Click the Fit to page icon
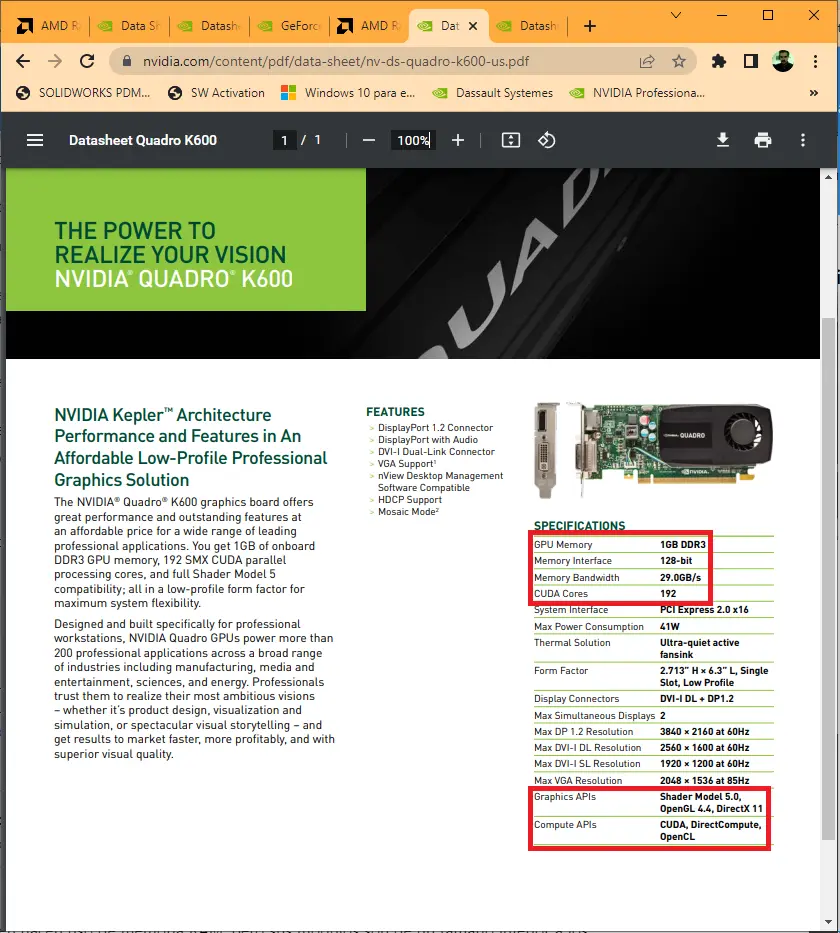840x933 pixels. tap(510, 140)
